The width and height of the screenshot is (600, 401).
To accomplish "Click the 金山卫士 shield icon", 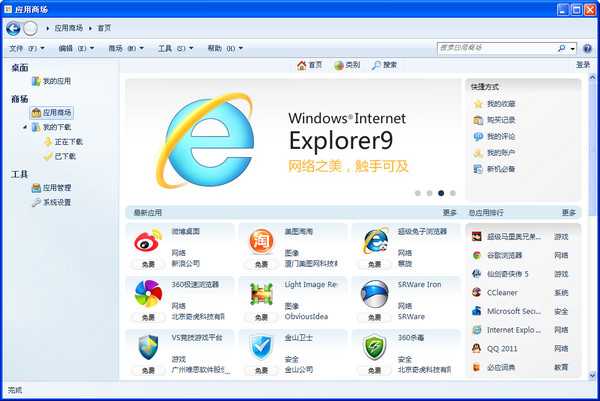I will (x=262, y=347).
